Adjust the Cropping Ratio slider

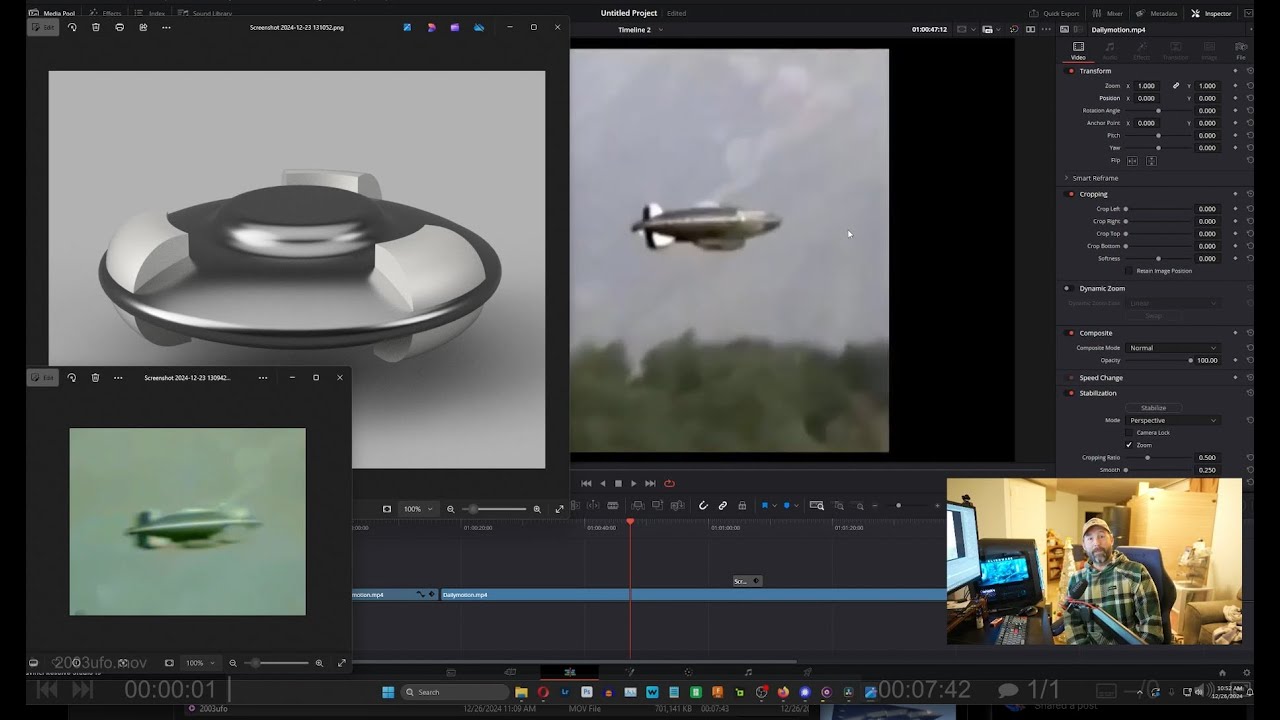[x=1158, y=457]
